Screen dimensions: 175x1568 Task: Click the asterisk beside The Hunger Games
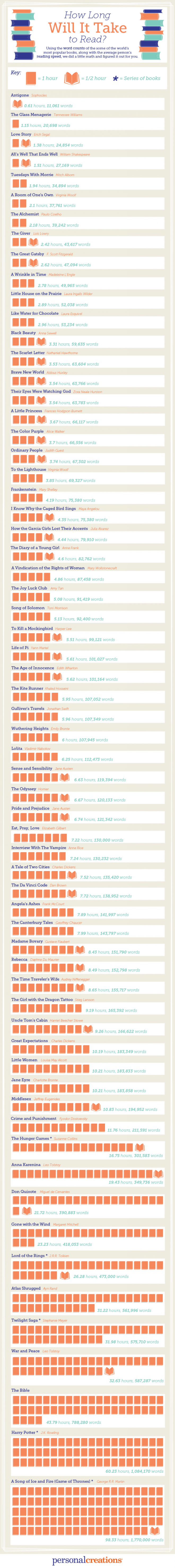coord(51,1138)
